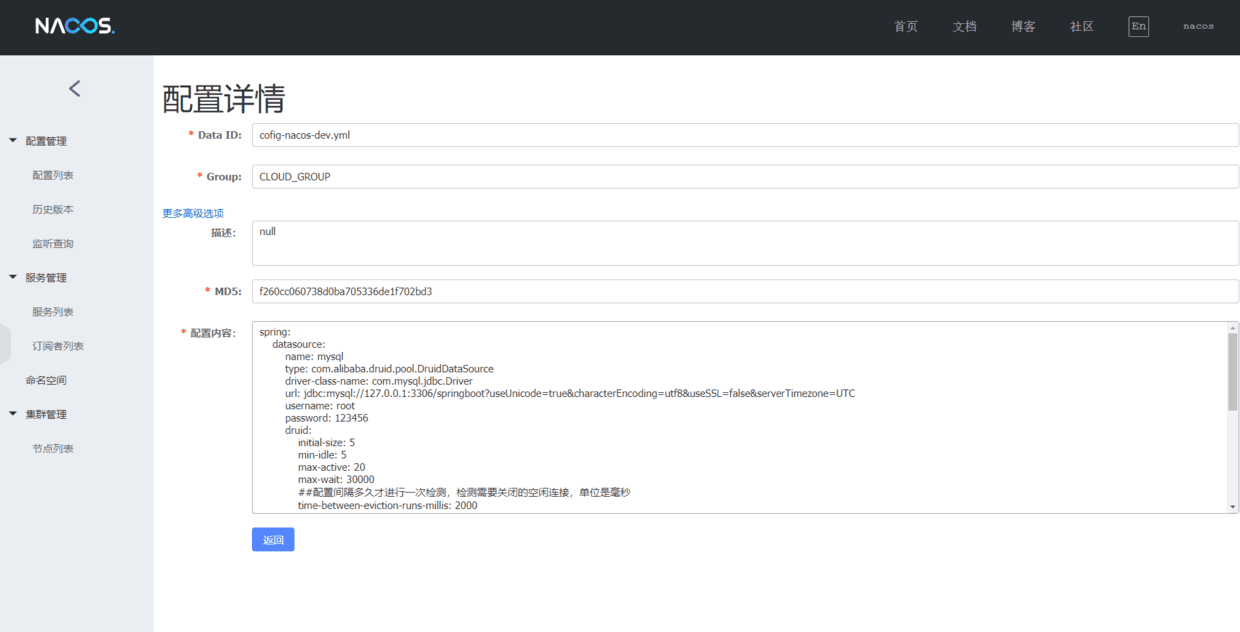Click the Chinese comment line in config
This screenshot has height=632, width=1240.
[x=464, y=493]
